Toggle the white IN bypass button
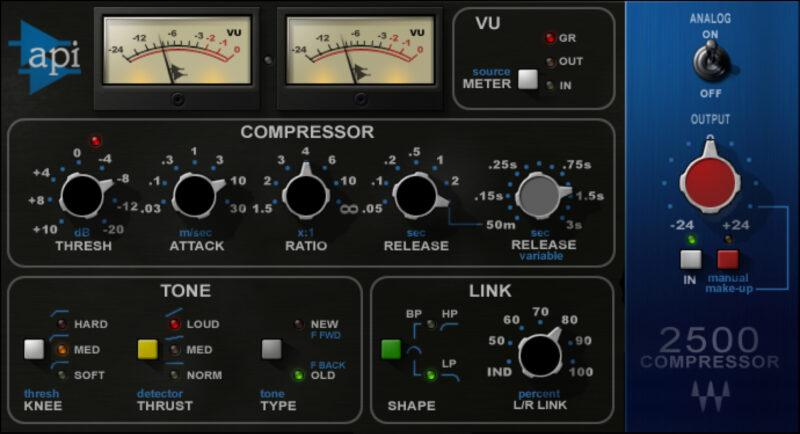This screenshot has height=434, width=800. (689, 261)
